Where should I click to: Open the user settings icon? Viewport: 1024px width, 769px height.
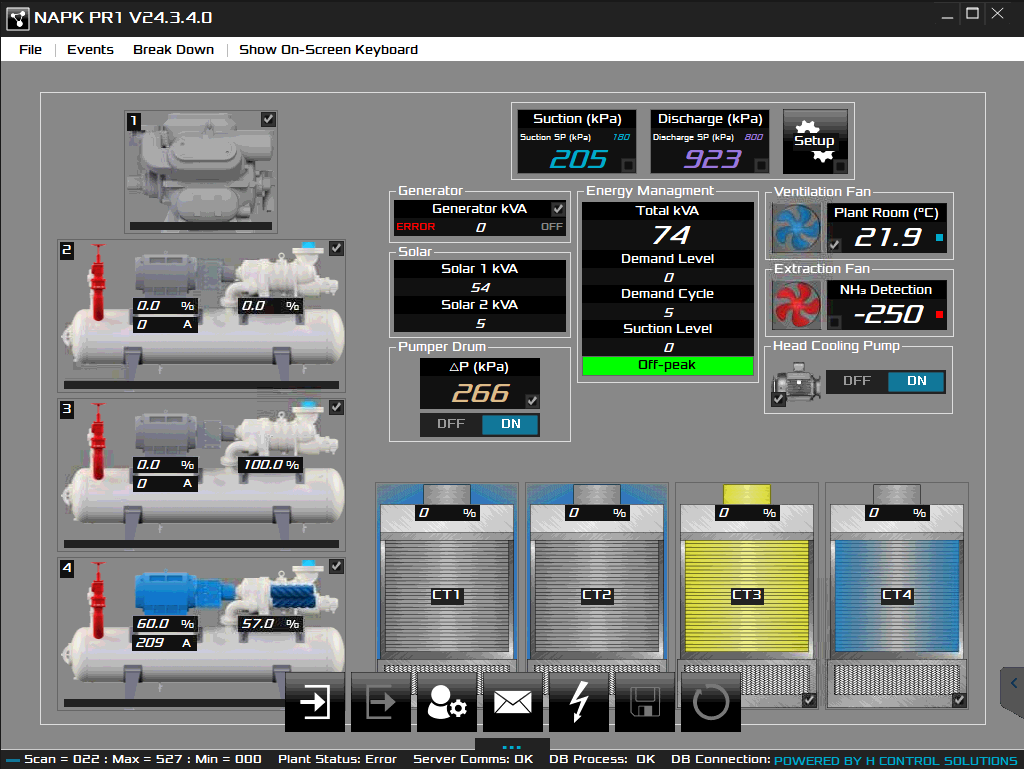(447, 702)
